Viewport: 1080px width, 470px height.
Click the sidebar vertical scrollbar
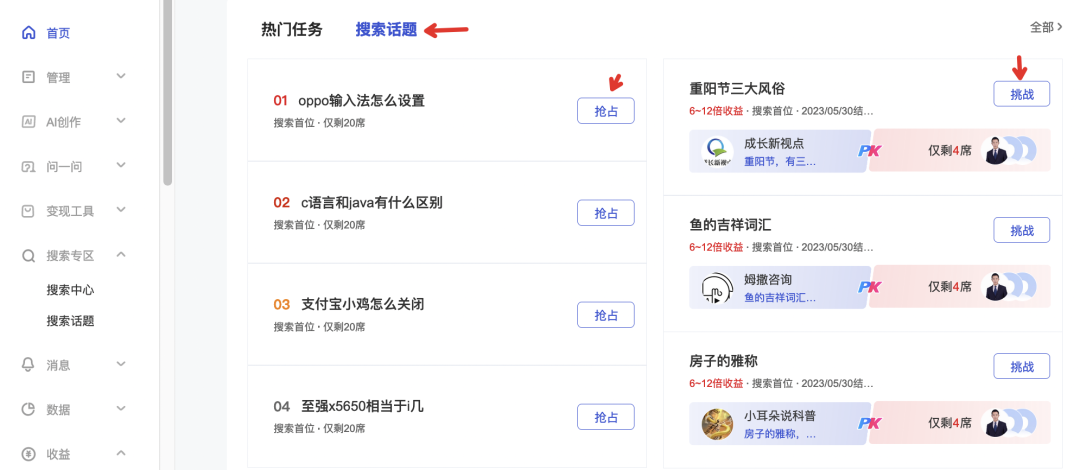tap(167, 90)
